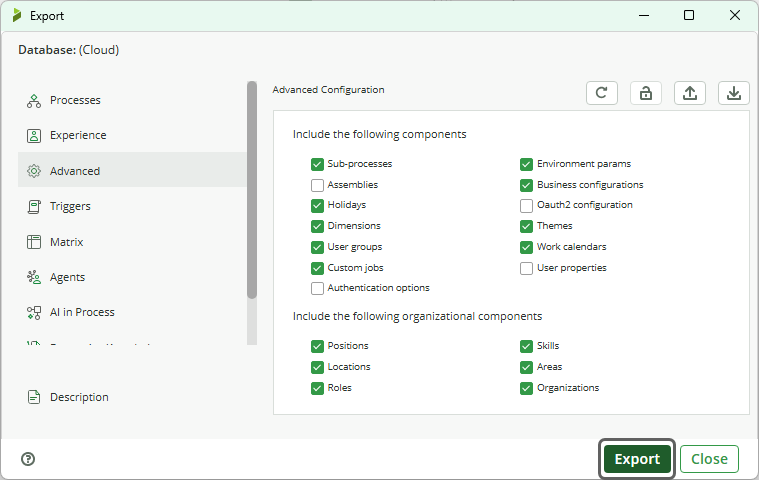The image size is (759, 480).
Task: Click the AI in Process icon
Action: tap(34, 313)
